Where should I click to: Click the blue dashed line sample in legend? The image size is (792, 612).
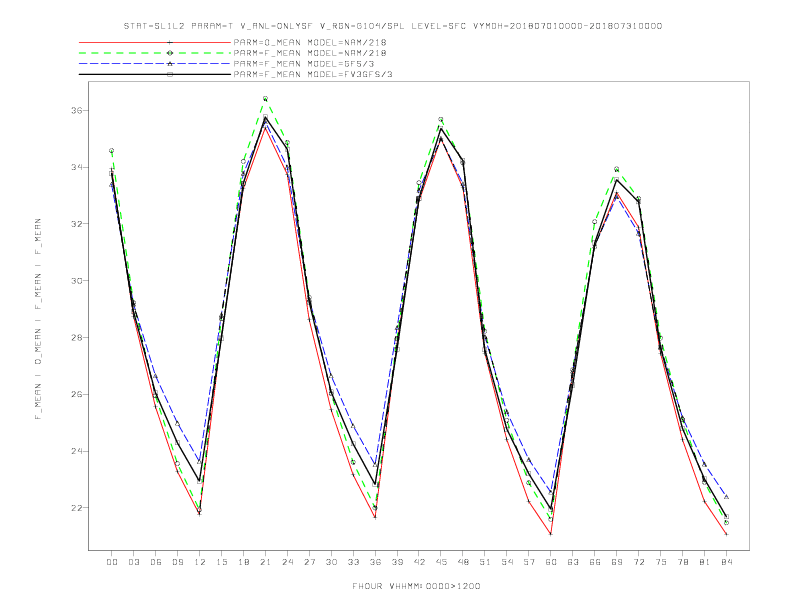(155, 64)
